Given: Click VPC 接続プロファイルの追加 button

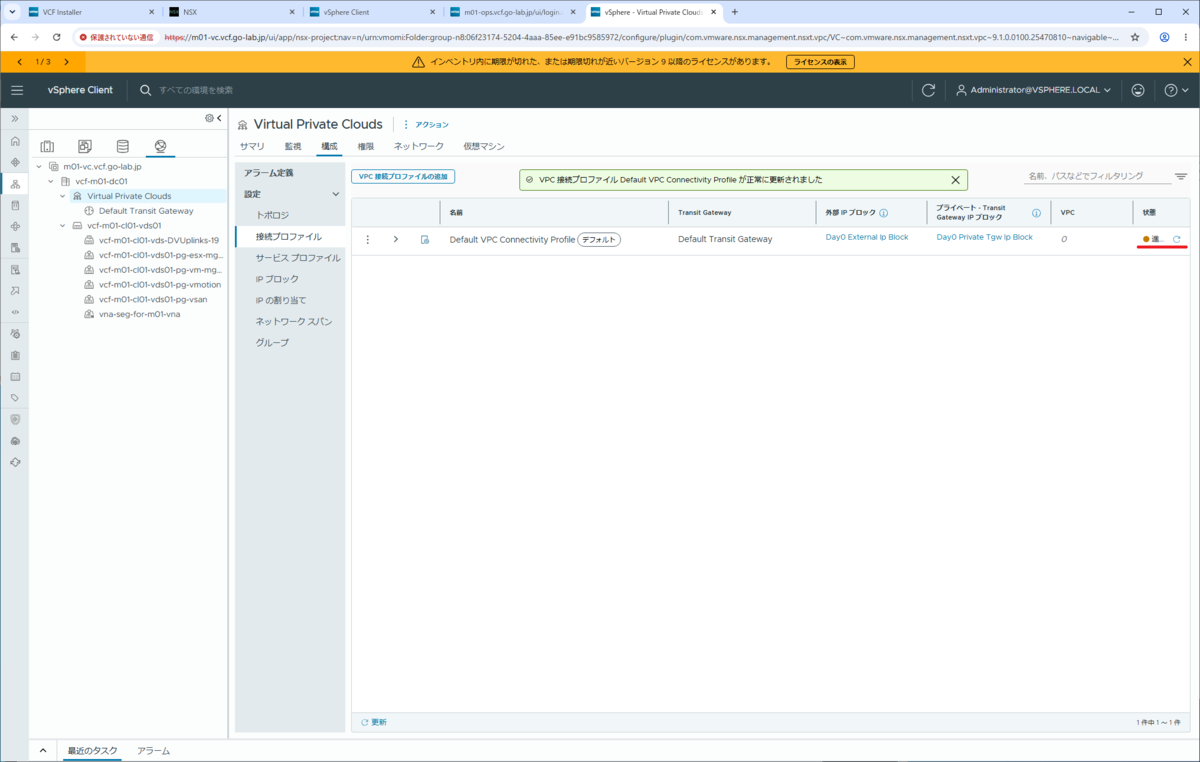Looking at the screenshot, I should (x=403, y=176).
